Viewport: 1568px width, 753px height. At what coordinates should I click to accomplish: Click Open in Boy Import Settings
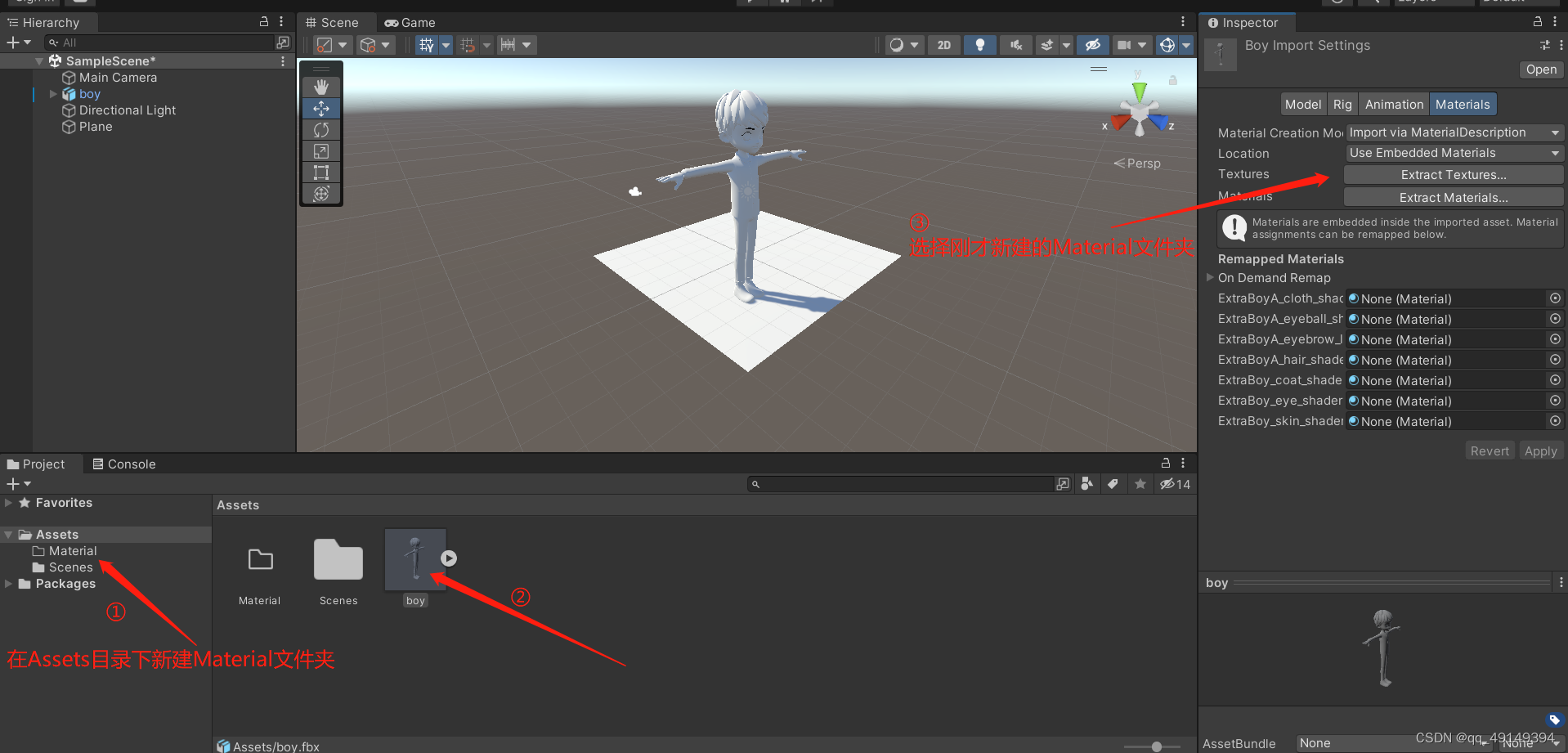[x=1541, y=69]
